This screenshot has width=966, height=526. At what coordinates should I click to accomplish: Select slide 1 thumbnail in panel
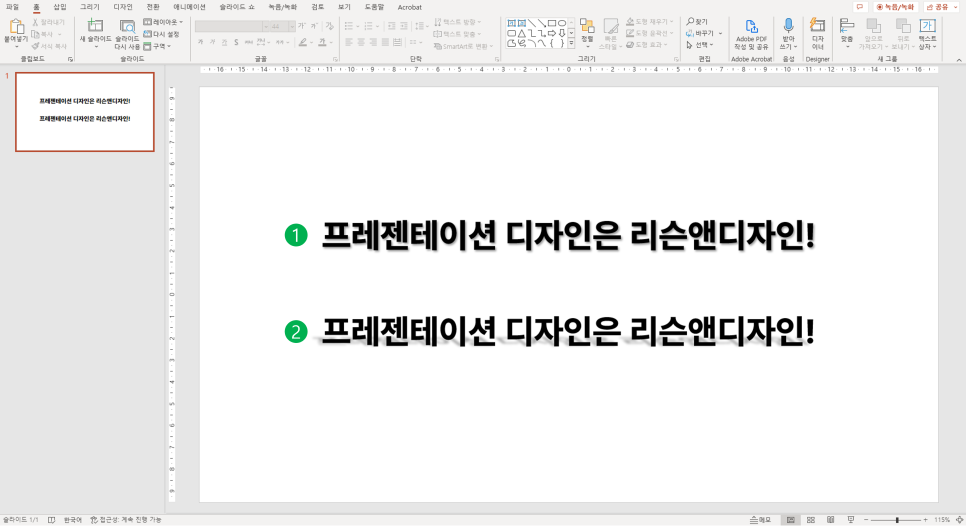tap(85, 111)
